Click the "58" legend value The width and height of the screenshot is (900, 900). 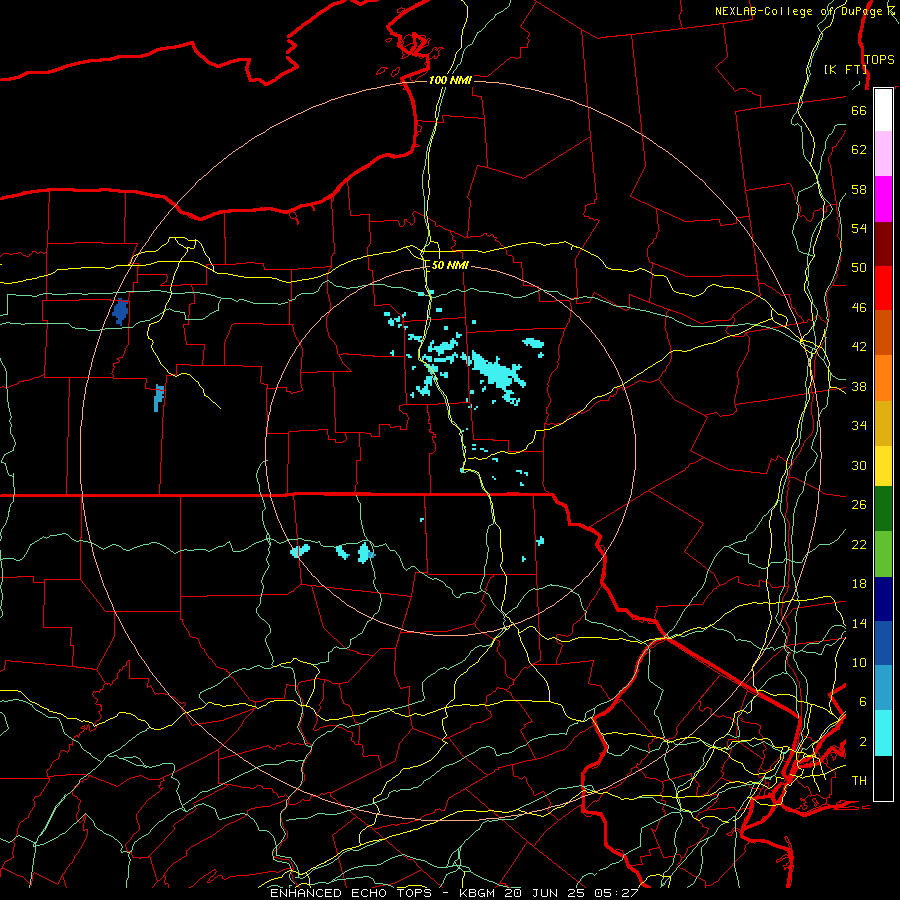coord(859,189)
